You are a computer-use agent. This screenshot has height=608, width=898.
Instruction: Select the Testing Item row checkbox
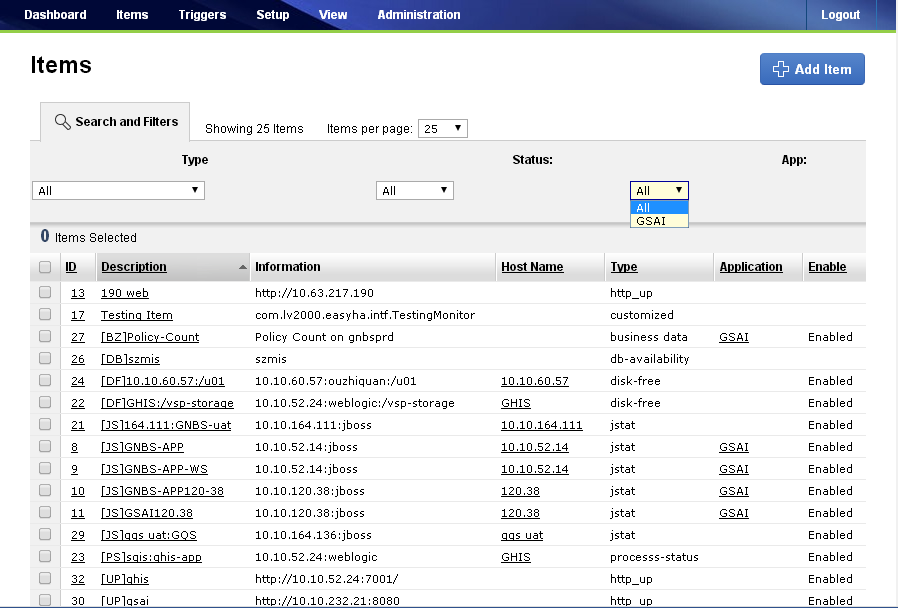tap(45, 314)
